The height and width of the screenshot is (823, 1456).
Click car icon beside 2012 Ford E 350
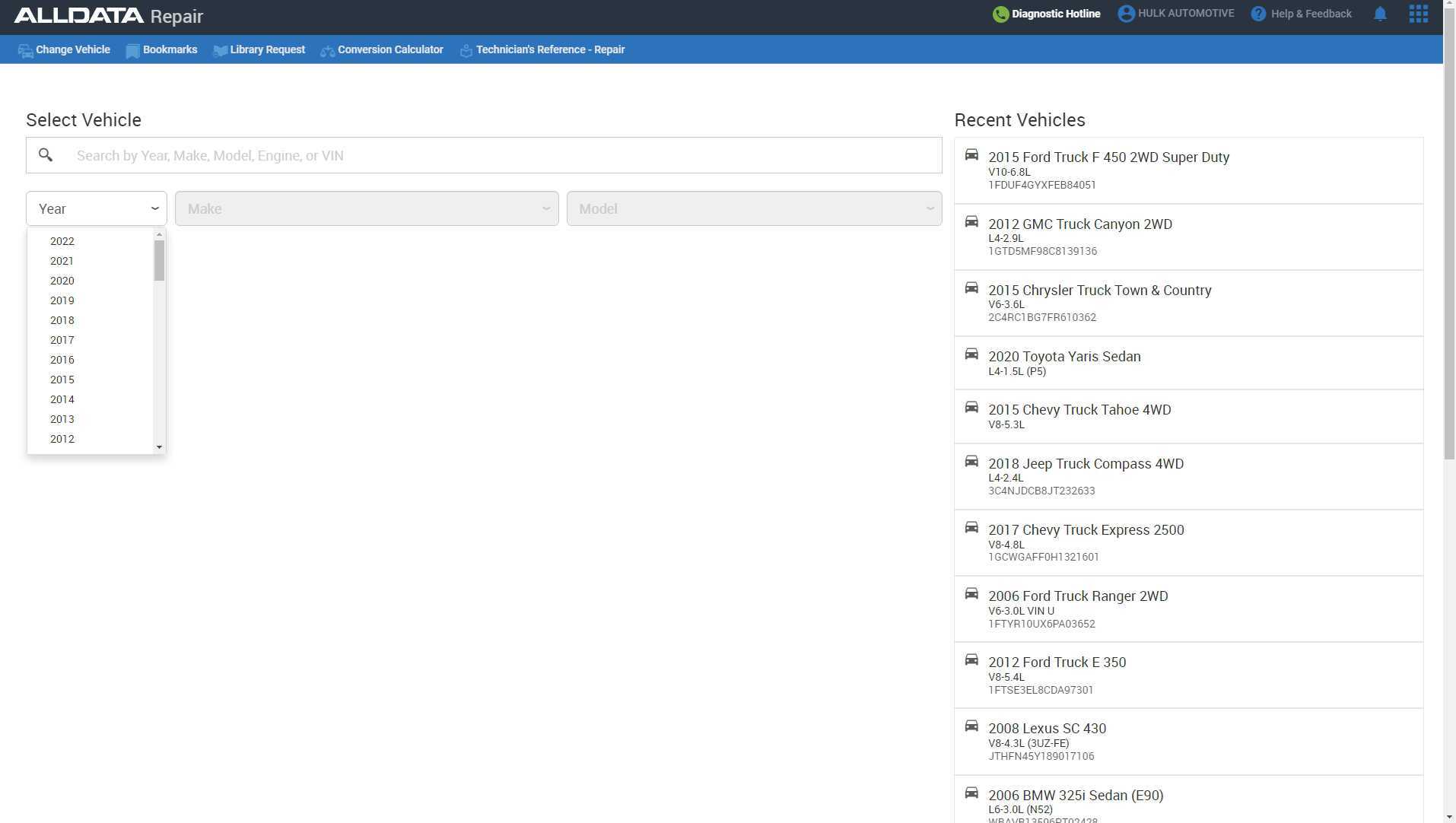(x=971, y=660)
